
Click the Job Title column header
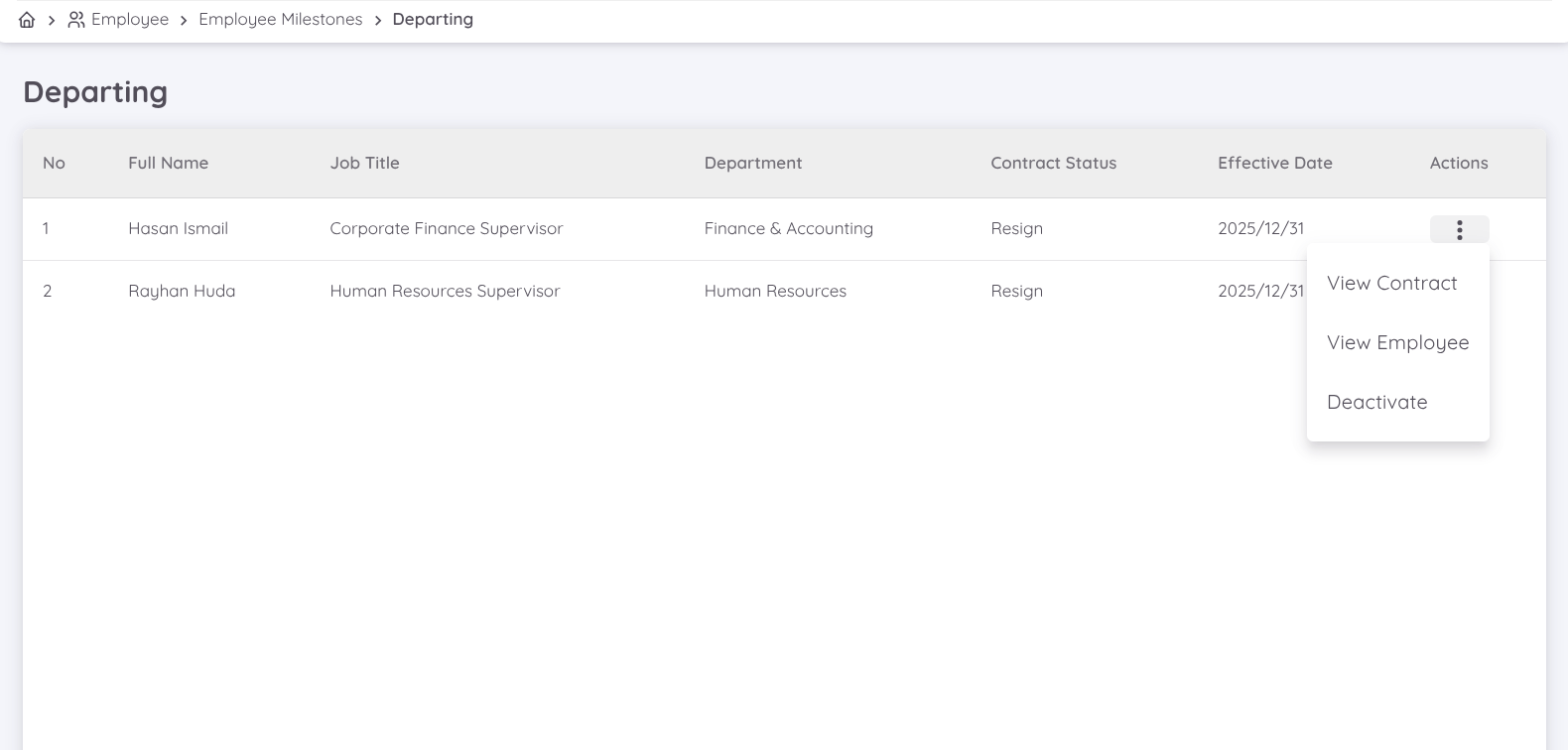pyautogui.click(x=364, y=163)
